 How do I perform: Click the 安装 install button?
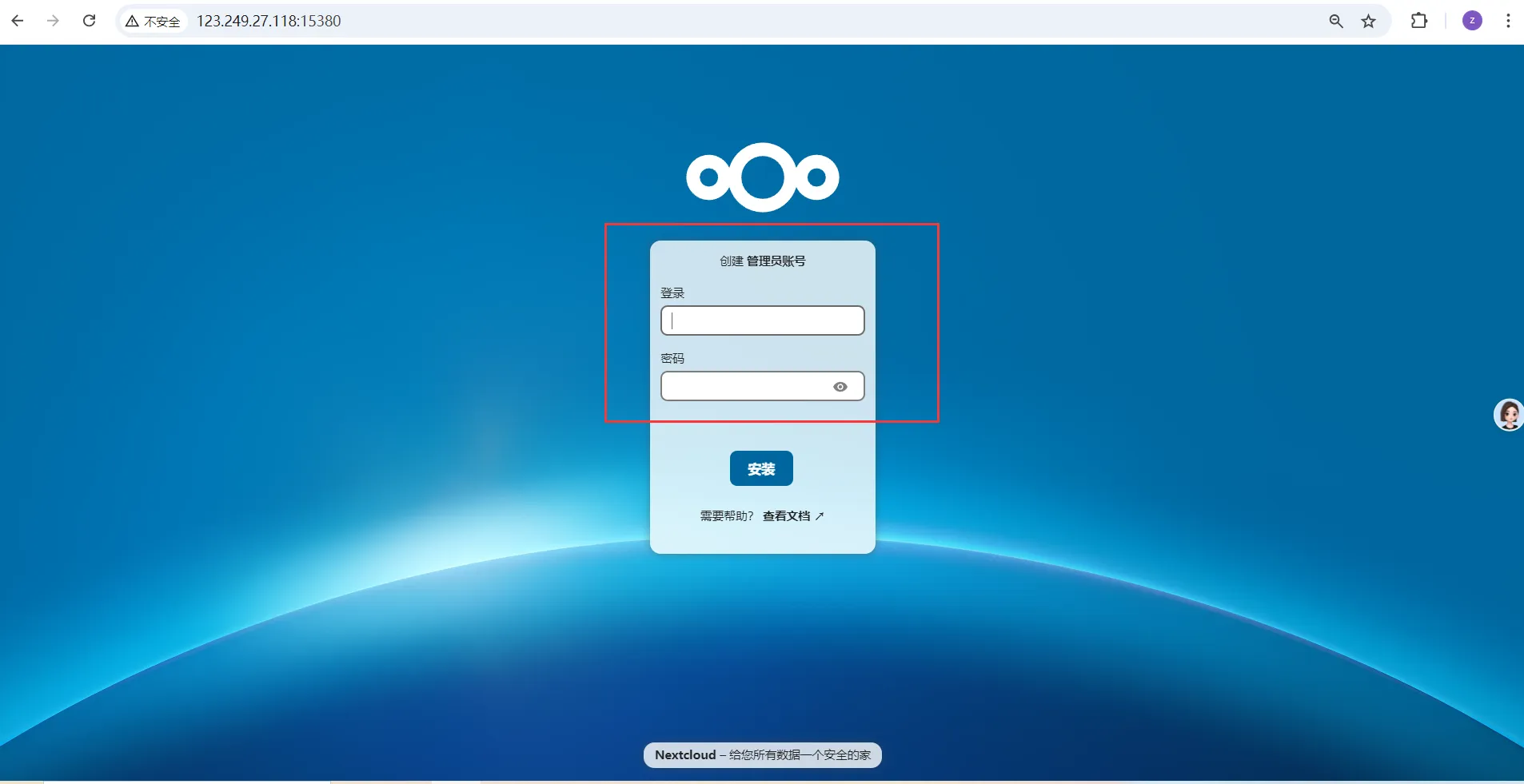coord(761,468)
